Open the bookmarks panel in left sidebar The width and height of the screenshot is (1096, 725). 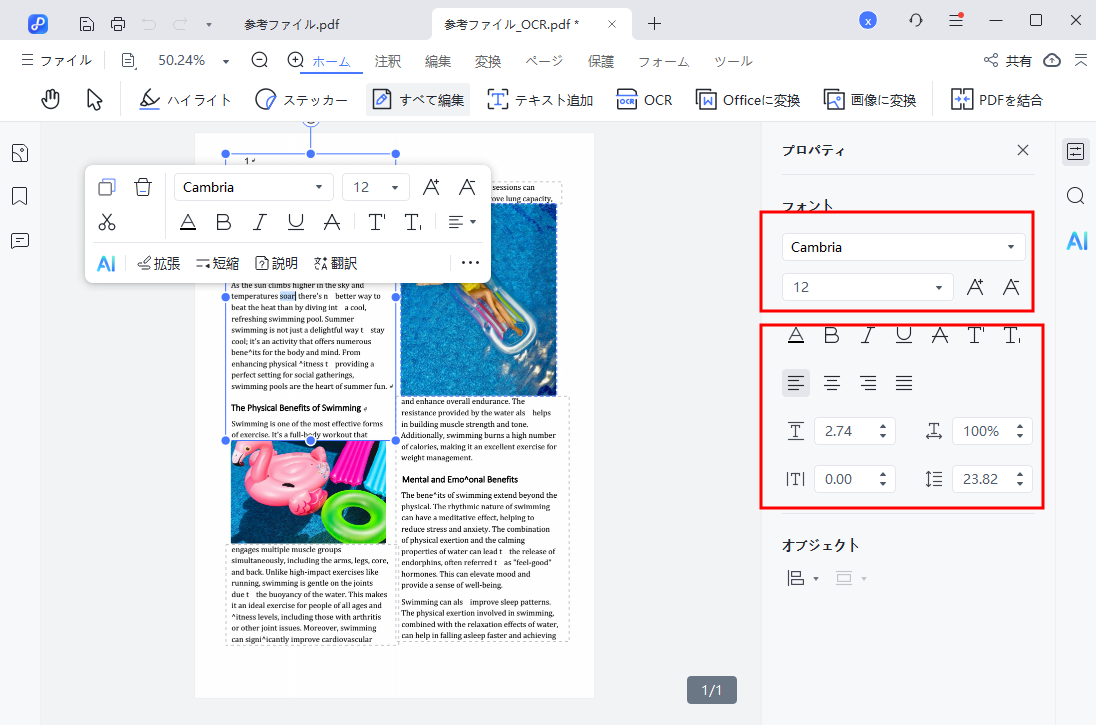pos(20,196)
